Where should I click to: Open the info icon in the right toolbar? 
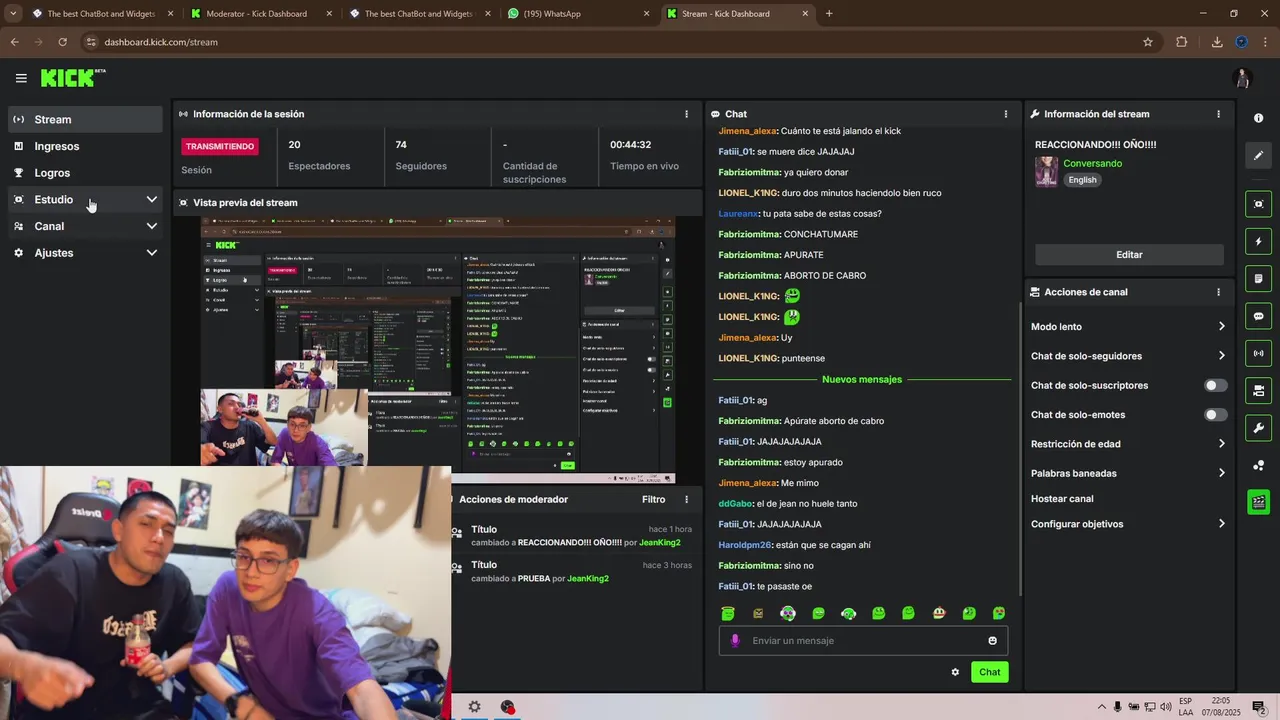[1258, 118]
